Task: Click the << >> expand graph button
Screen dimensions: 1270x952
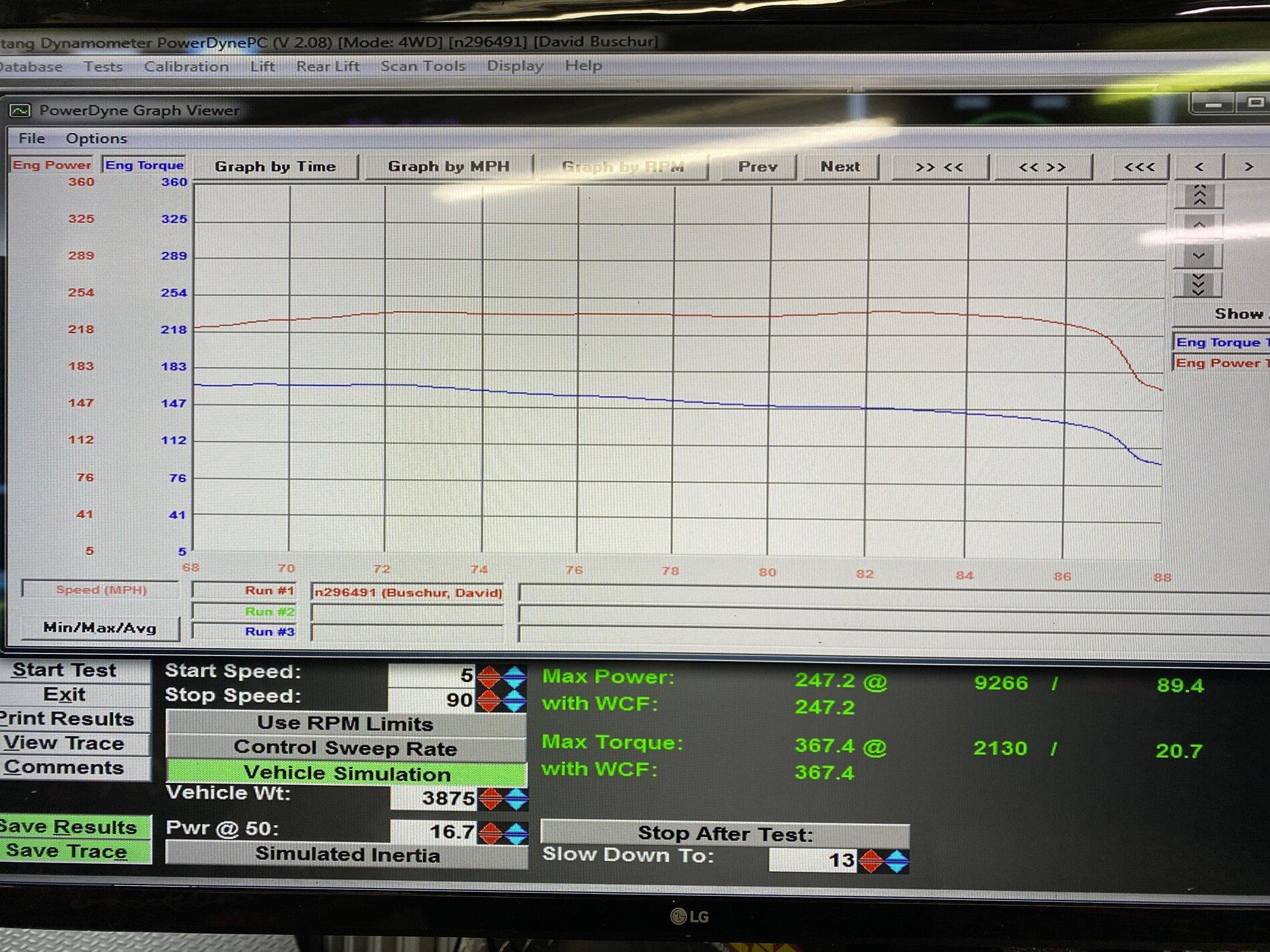Action: click(x=1042, y=167)
